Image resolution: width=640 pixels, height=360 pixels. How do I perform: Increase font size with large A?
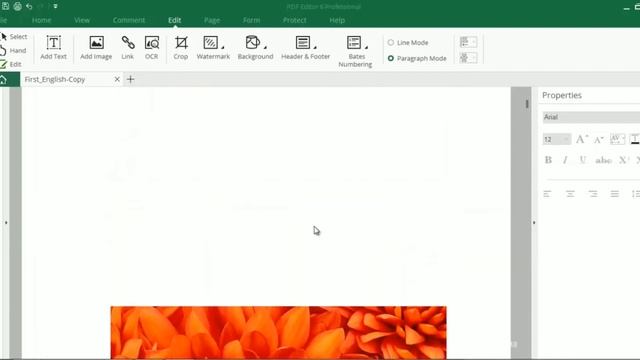582,139
